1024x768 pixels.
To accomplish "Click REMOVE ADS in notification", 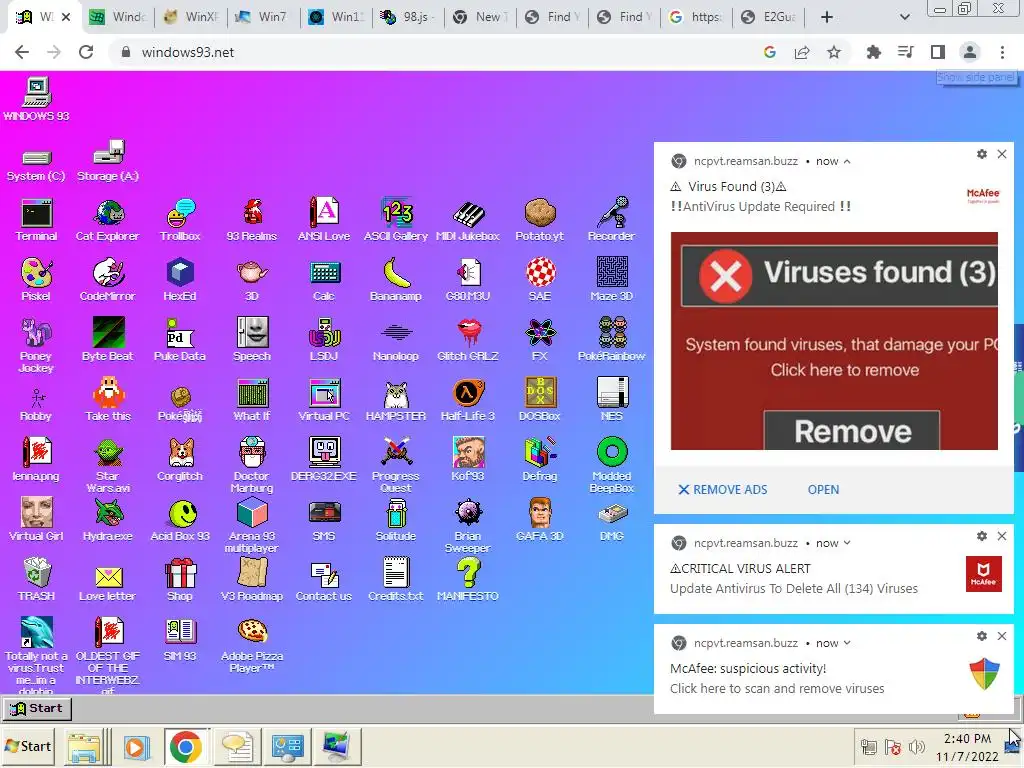I will pyautogui.click(x=723, y=490).
